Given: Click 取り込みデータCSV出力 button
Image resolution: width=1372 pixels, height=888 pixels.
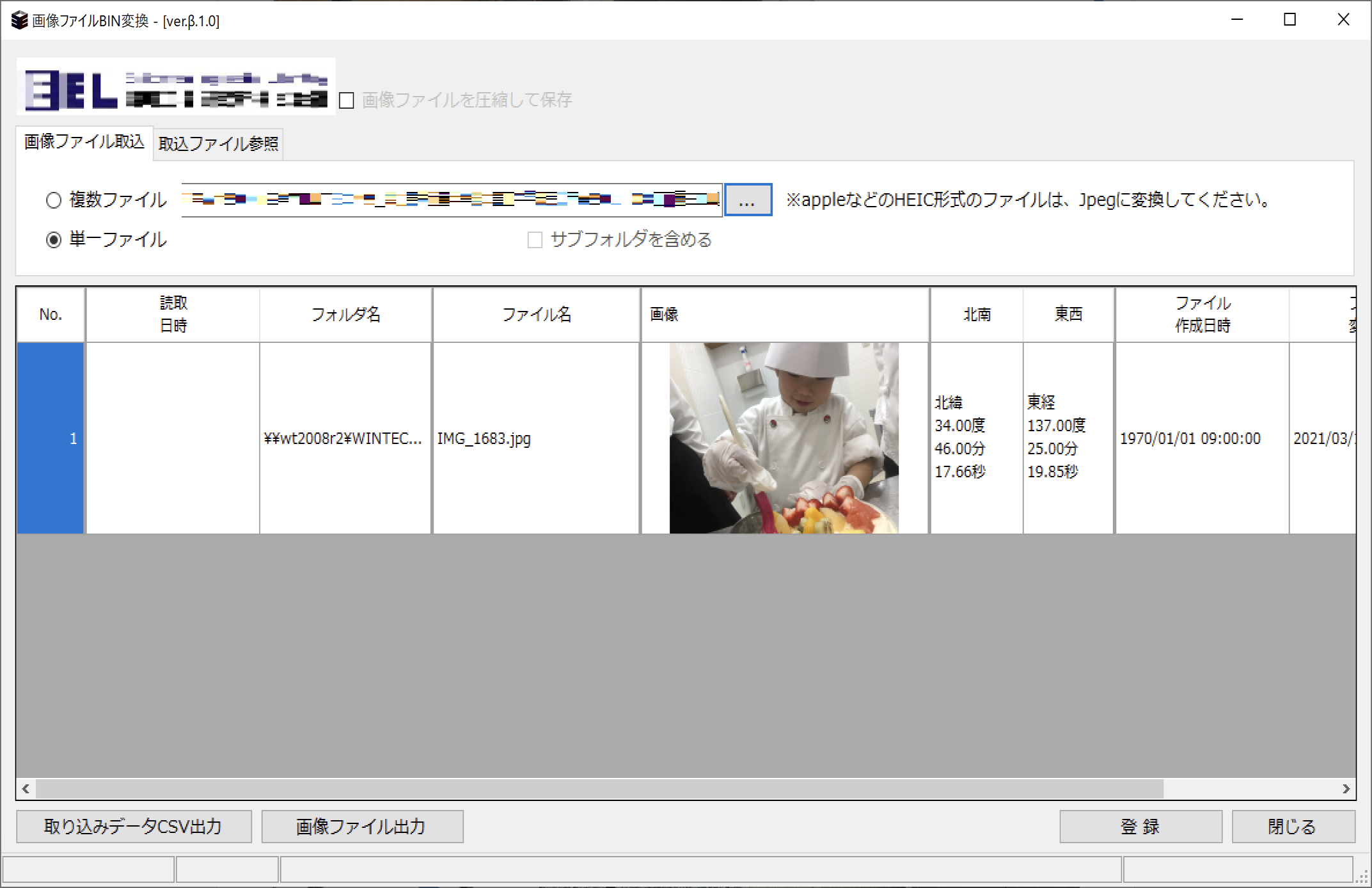Looking at the screenshot, I should tap(134, 827).
